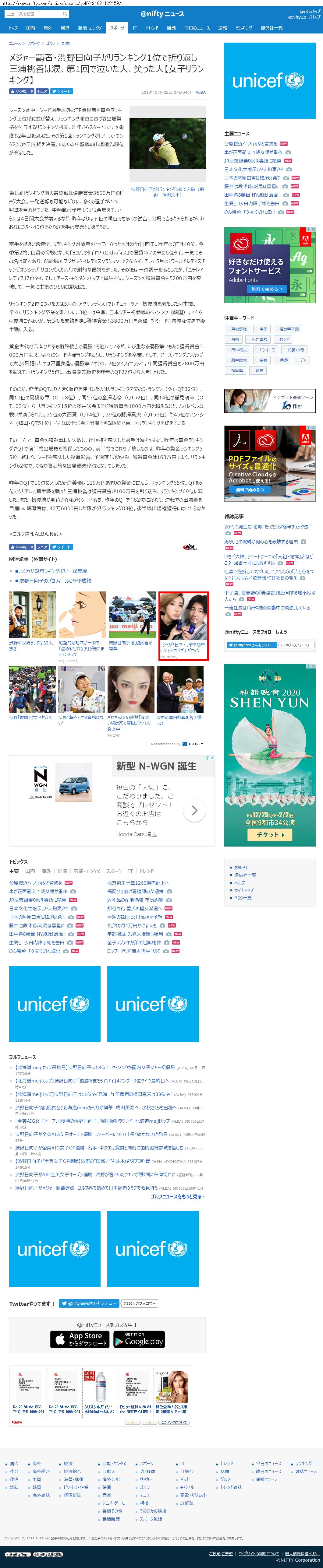Click ご意見・ご要望 footer link

click(x=221, y=1554)
